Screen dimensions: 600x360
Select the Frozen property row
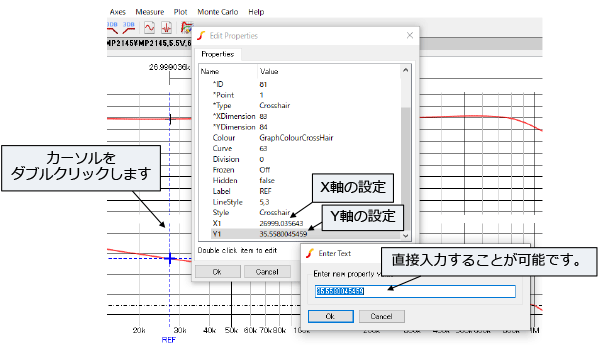point(305,169)
